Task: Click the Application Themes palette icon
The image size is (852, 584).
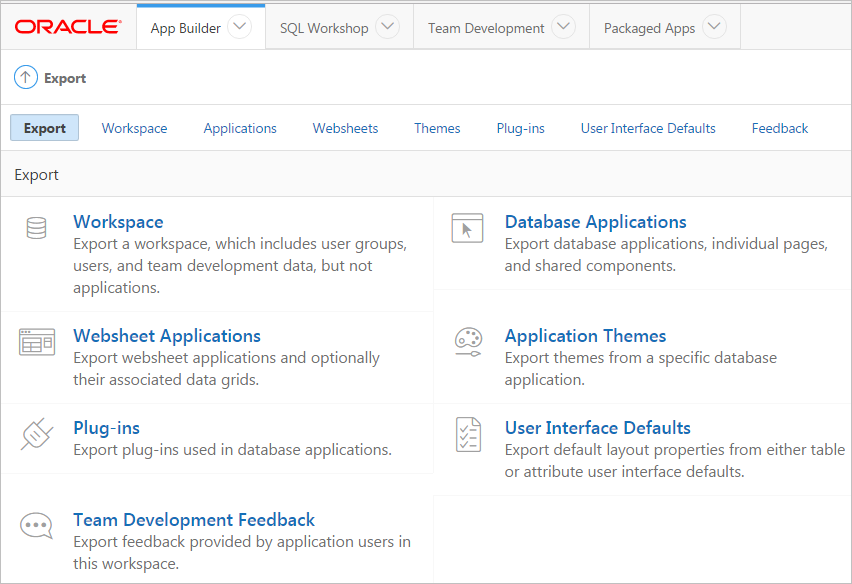Action: tap(467, 342)
